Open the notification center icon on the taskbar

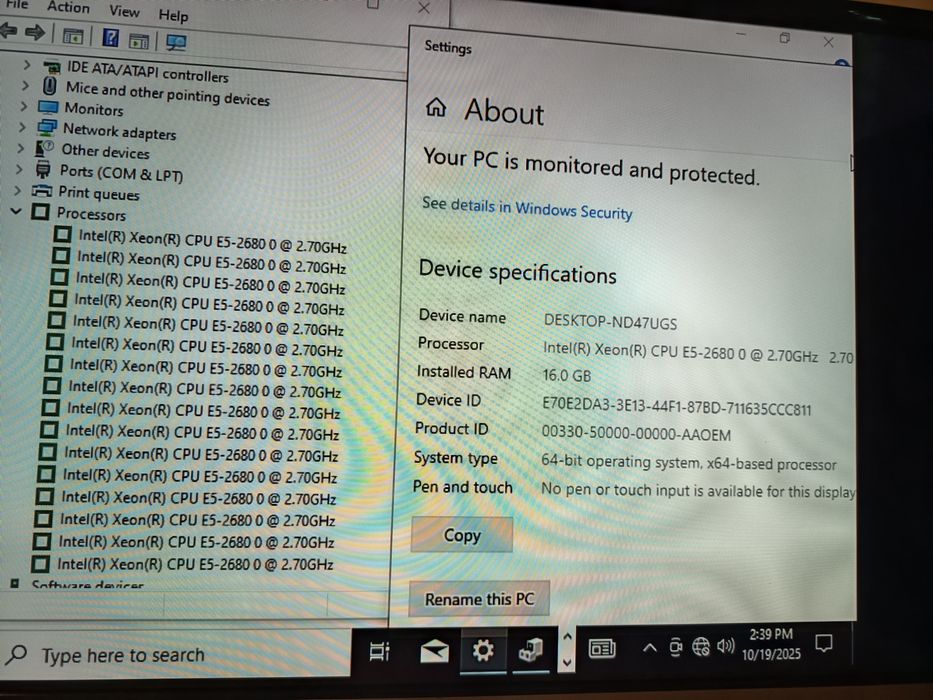824,643
